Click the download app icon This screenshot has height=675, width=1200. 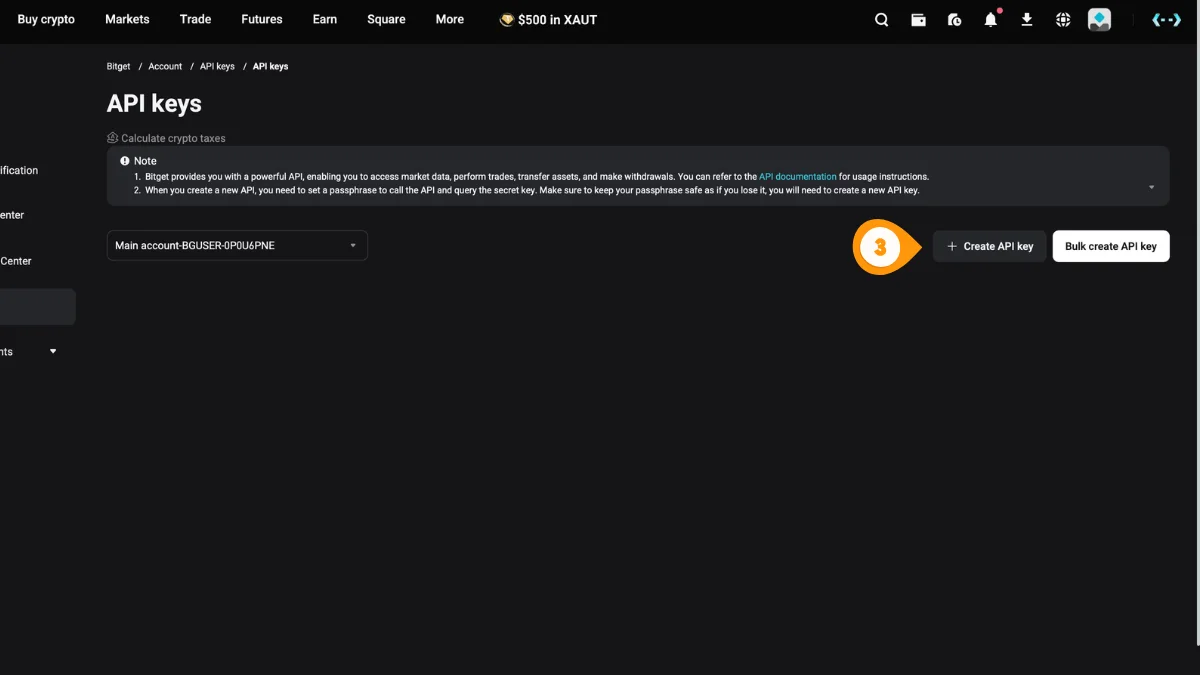[x=1027, y=20]
